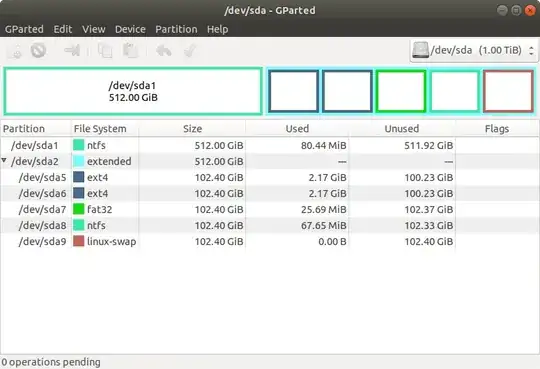
Task: Sort by the File System column header
Action: coord(105,129)
